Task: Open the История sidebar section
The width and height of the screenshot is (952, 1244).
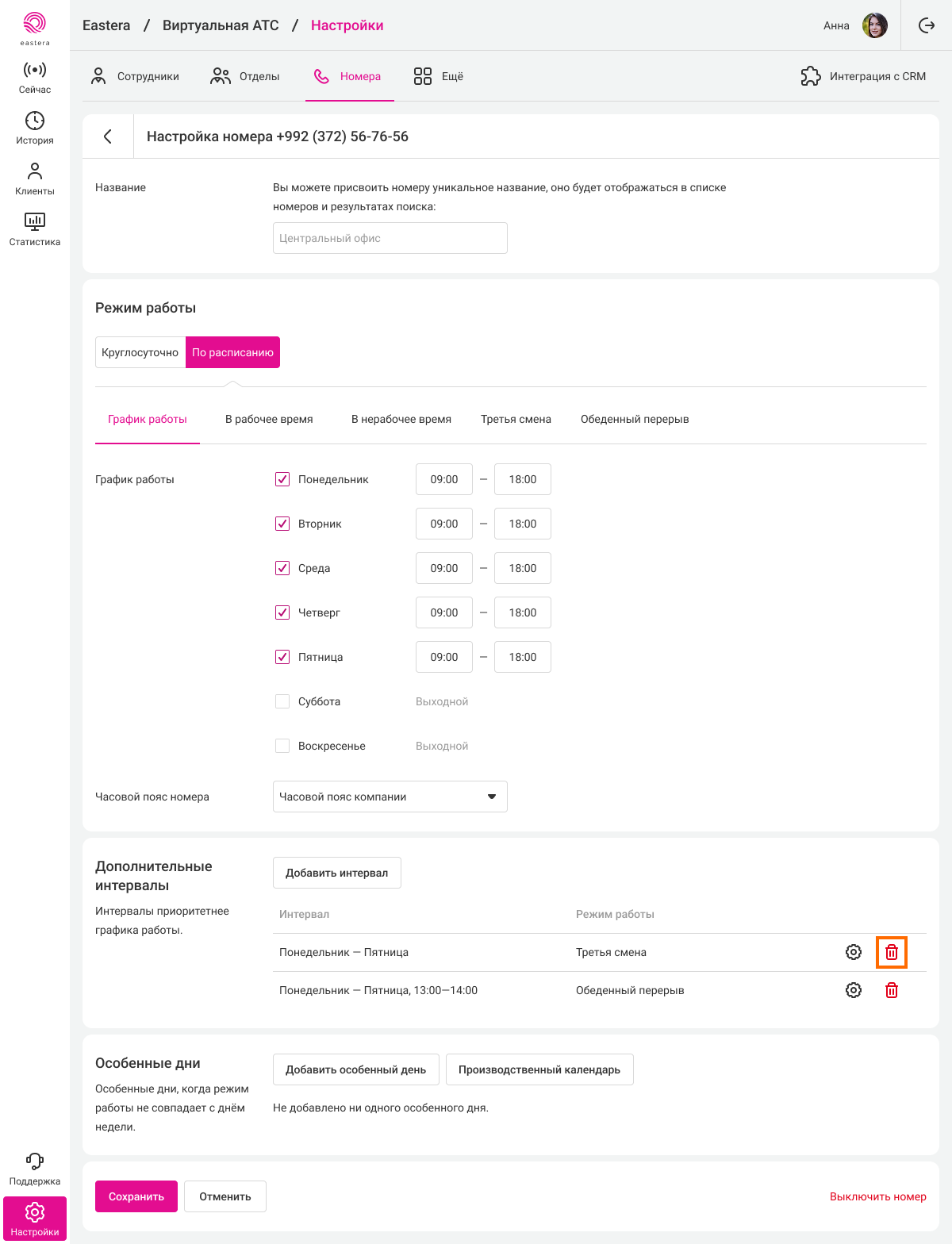Action: [x=35, y=128]
